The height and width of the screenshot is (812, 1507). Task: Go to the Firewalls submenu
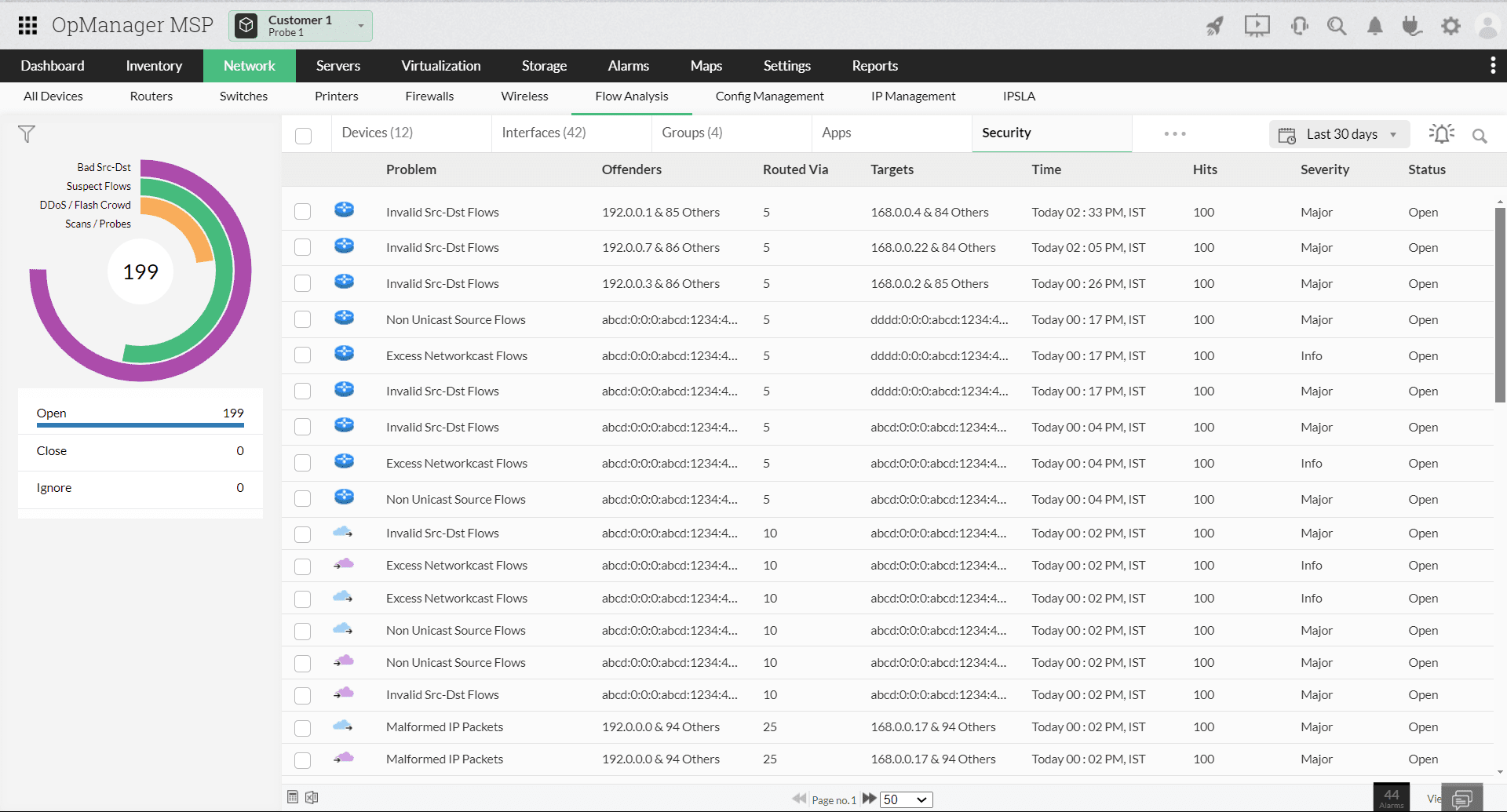(429, 96)
